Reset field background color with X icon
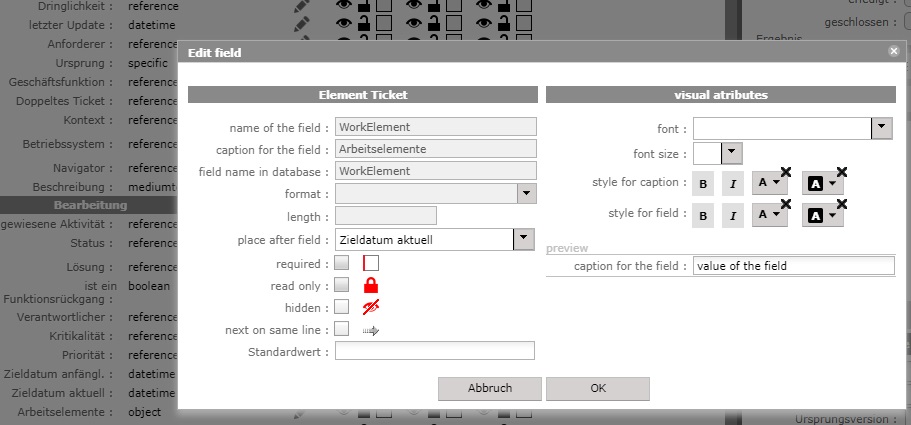This screenshot has width=911, height=425. pyautogui.click(x=842, y=204)
